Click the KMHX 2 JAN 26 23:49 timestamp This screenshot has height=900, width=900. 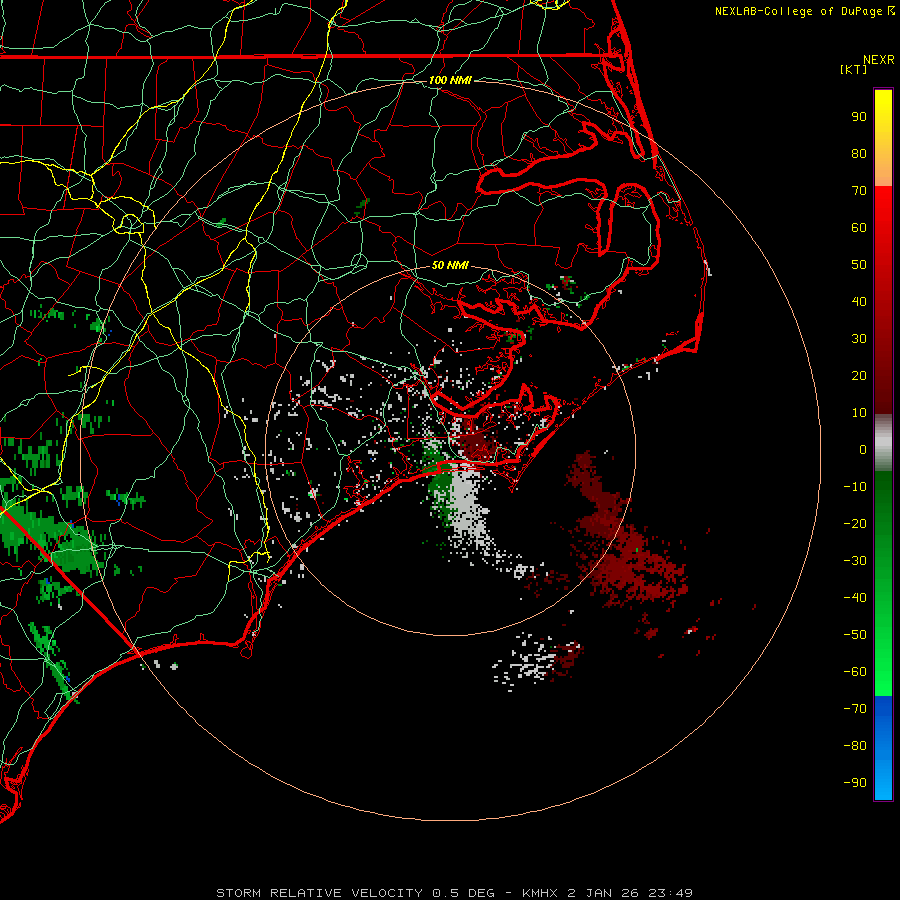pyautogui.click(x=607, y=893)
